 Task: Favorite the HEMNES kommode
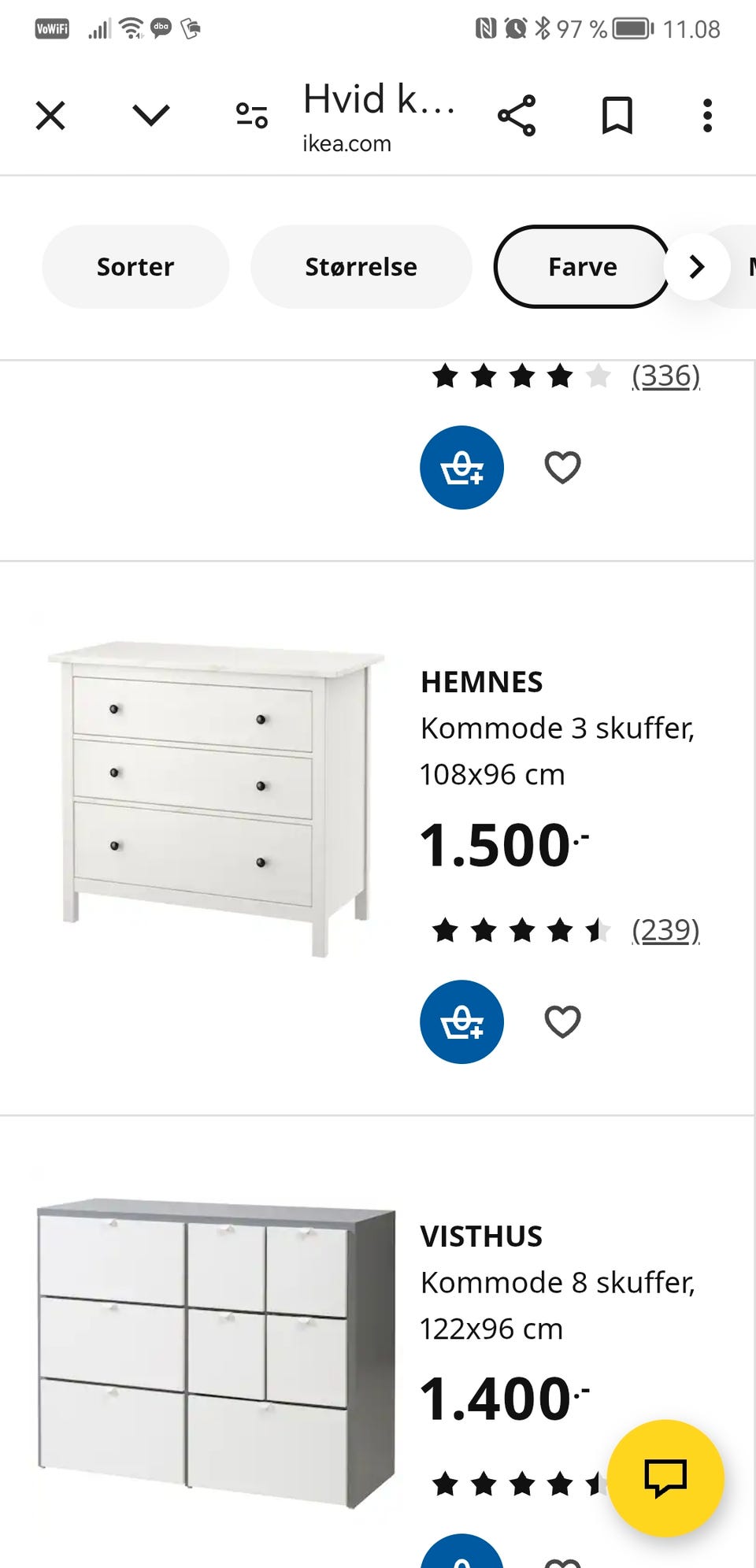click(562, 1022)
